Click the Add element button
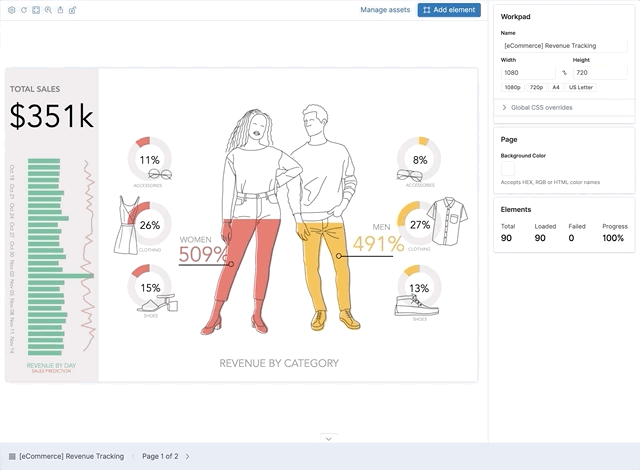 click(x=449, y=10)
